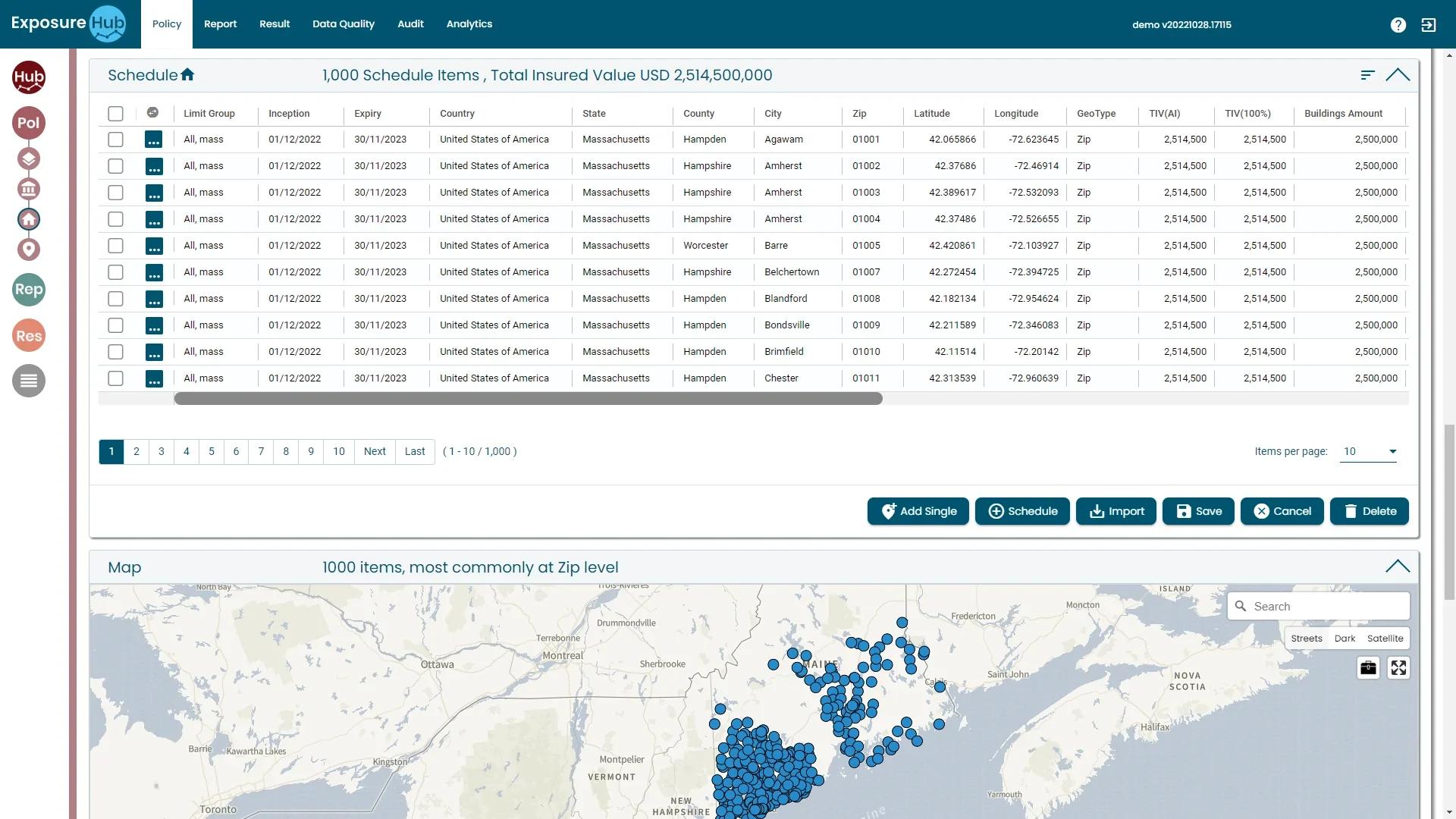Open the Audit tab
The width and height of the screenshot is (1456, 819).
[410, 24]
